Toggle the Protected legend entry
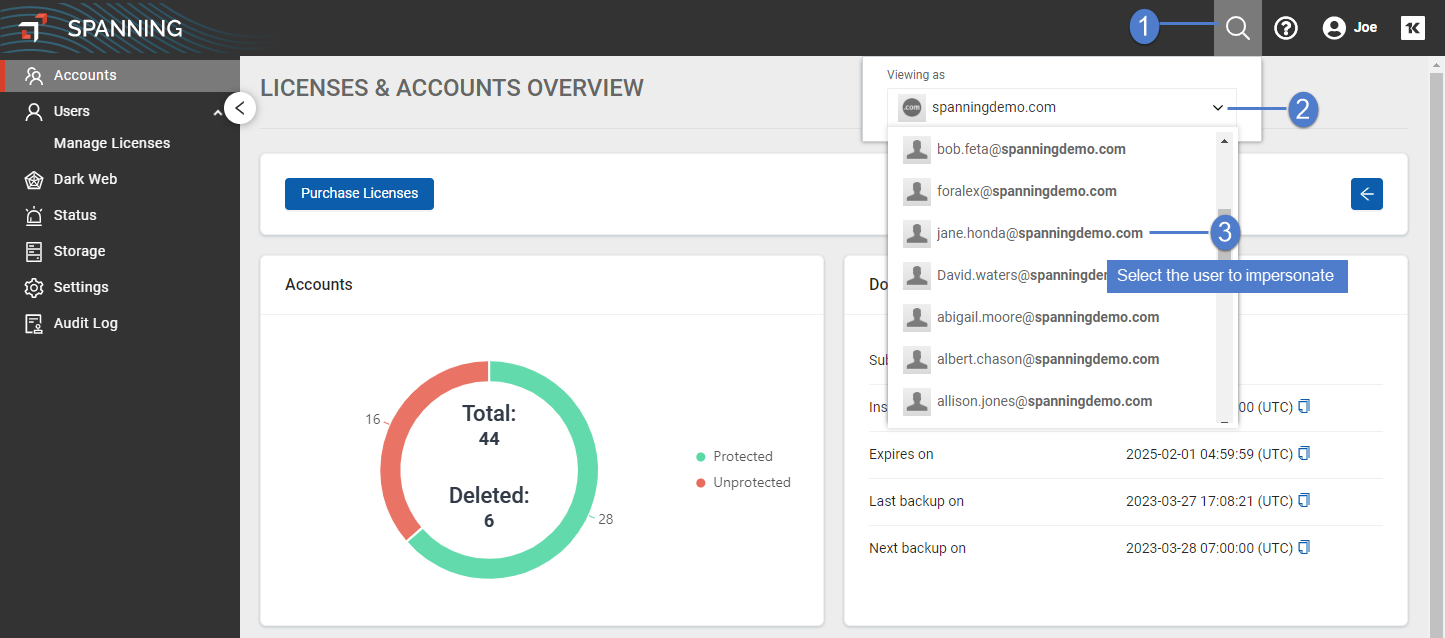This screenshot has height=638, width=1445. tap(734, 456)
